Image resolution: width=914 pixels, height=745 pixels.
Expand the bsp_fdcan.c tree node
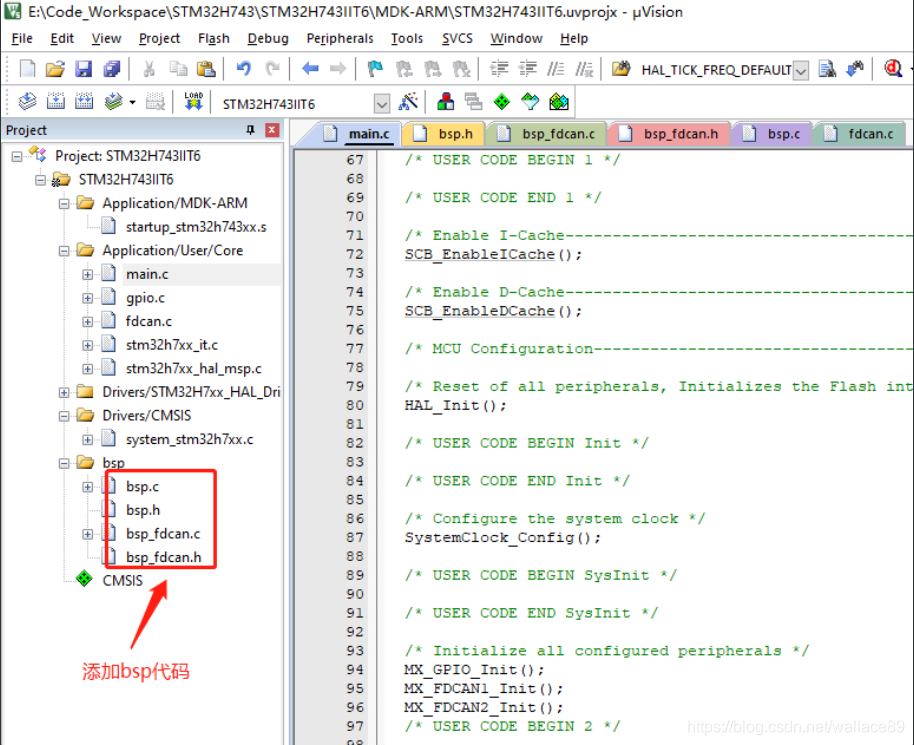coord(87,534)
